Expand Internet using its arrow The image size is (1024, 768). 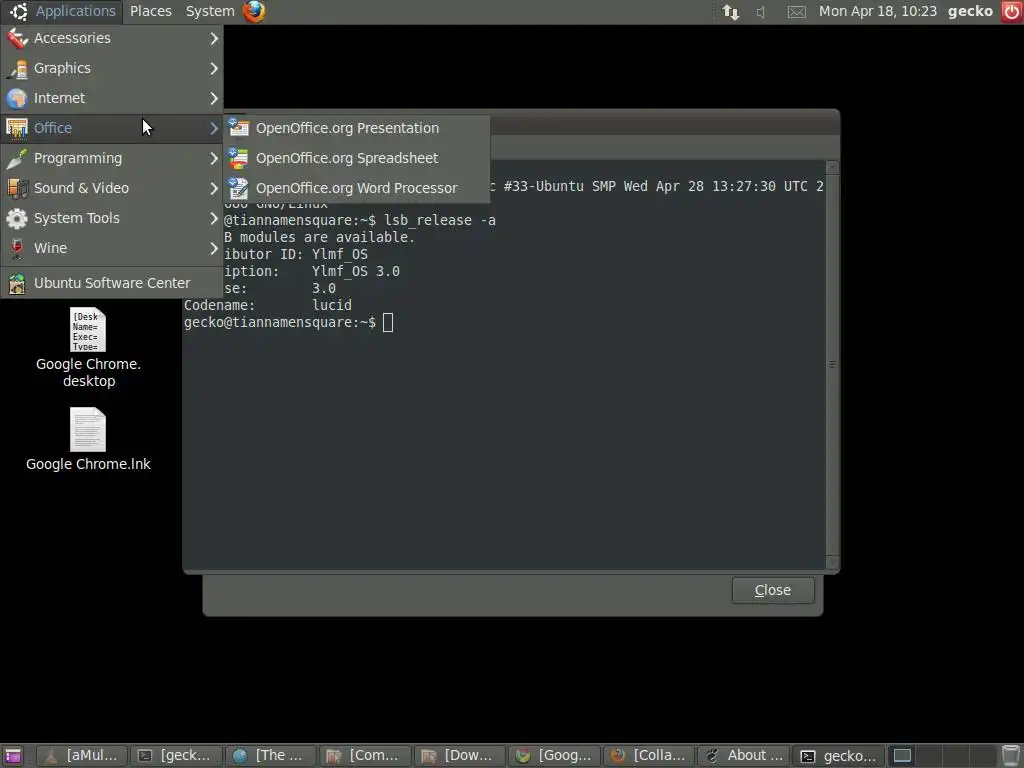(x=214, y=99)
